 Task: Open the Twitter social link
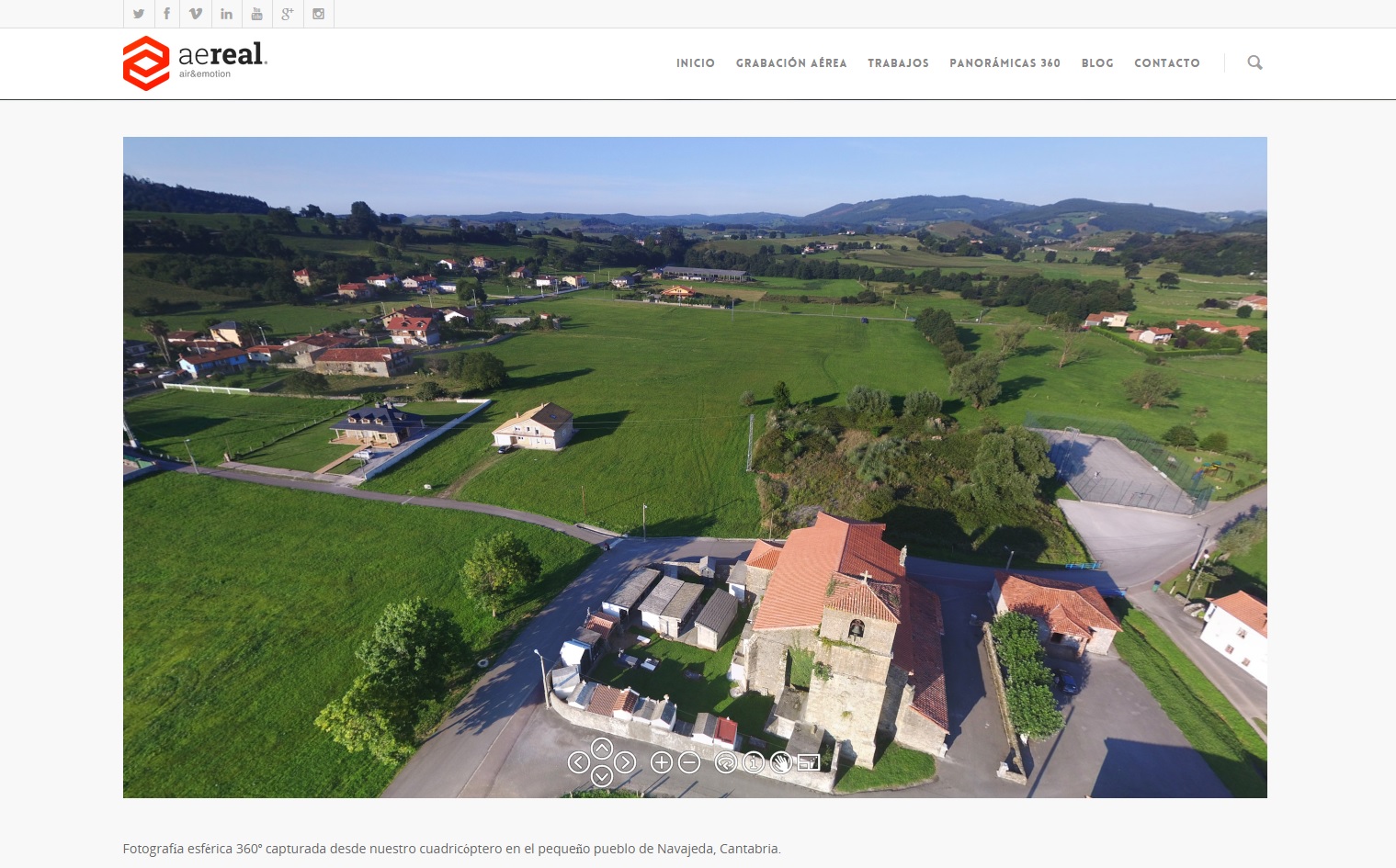click(139, 14)
